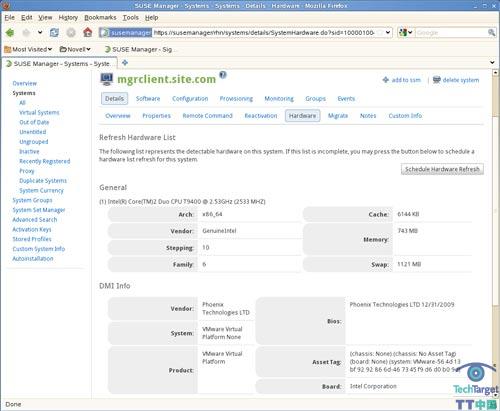This screenshot has height=411, width=500.
Task: Click the stop loading icon
Action: click(x=71, y=32)
